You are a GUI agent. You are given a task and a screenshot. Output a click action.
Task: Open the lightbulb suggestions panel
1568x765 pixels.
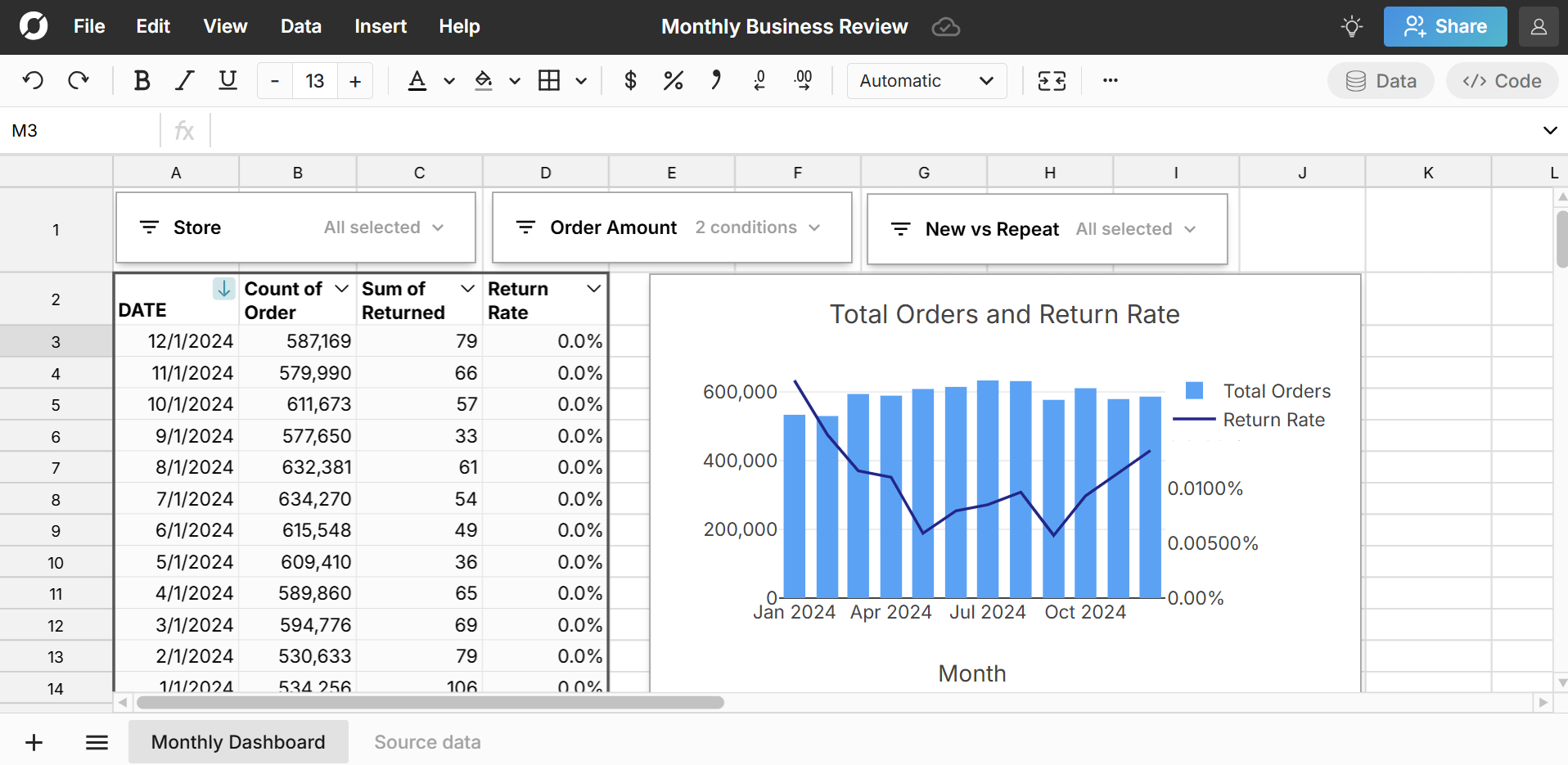1351,26
